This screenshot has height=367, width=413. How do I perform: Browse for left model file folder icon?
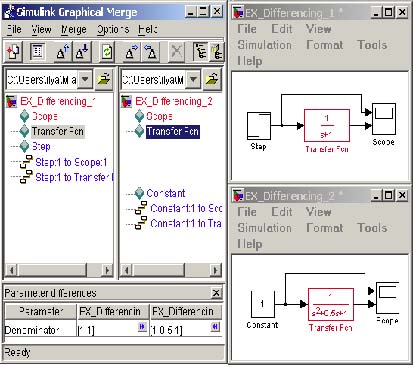point(104,79)
